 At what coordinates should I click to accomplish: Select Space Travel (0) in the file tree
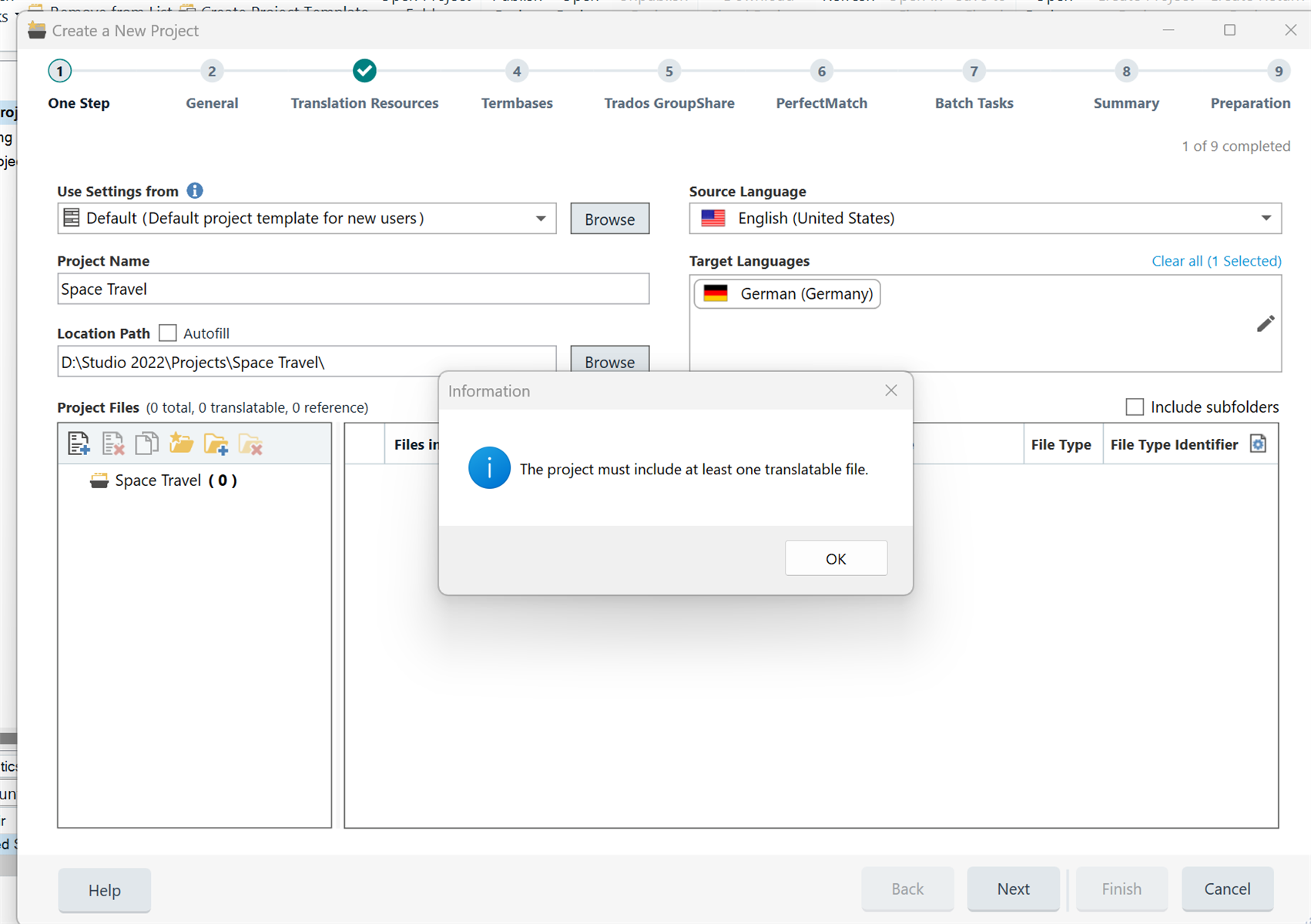(163, 480)
